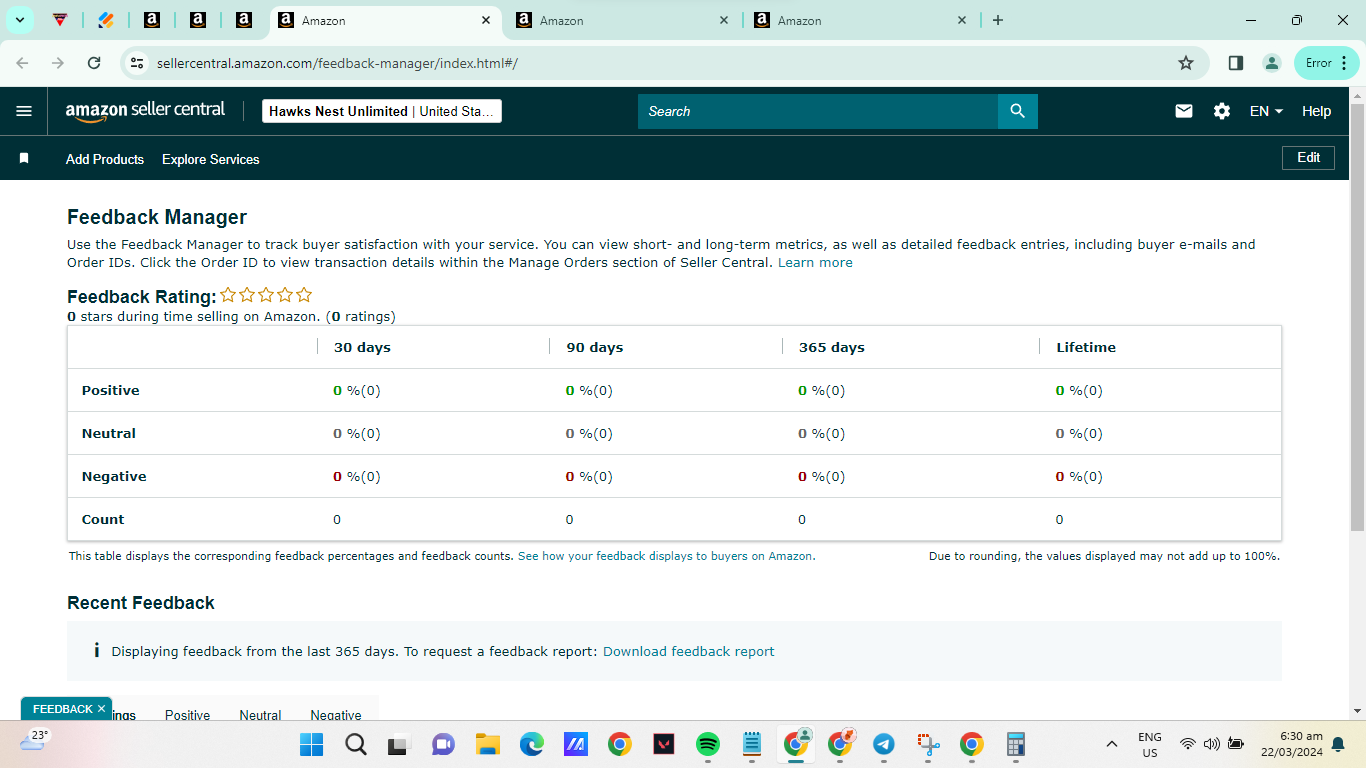1366x768 pixels.
Task: Open Microsoft Edge from the taskbar
Action: (x=531, y=744)
